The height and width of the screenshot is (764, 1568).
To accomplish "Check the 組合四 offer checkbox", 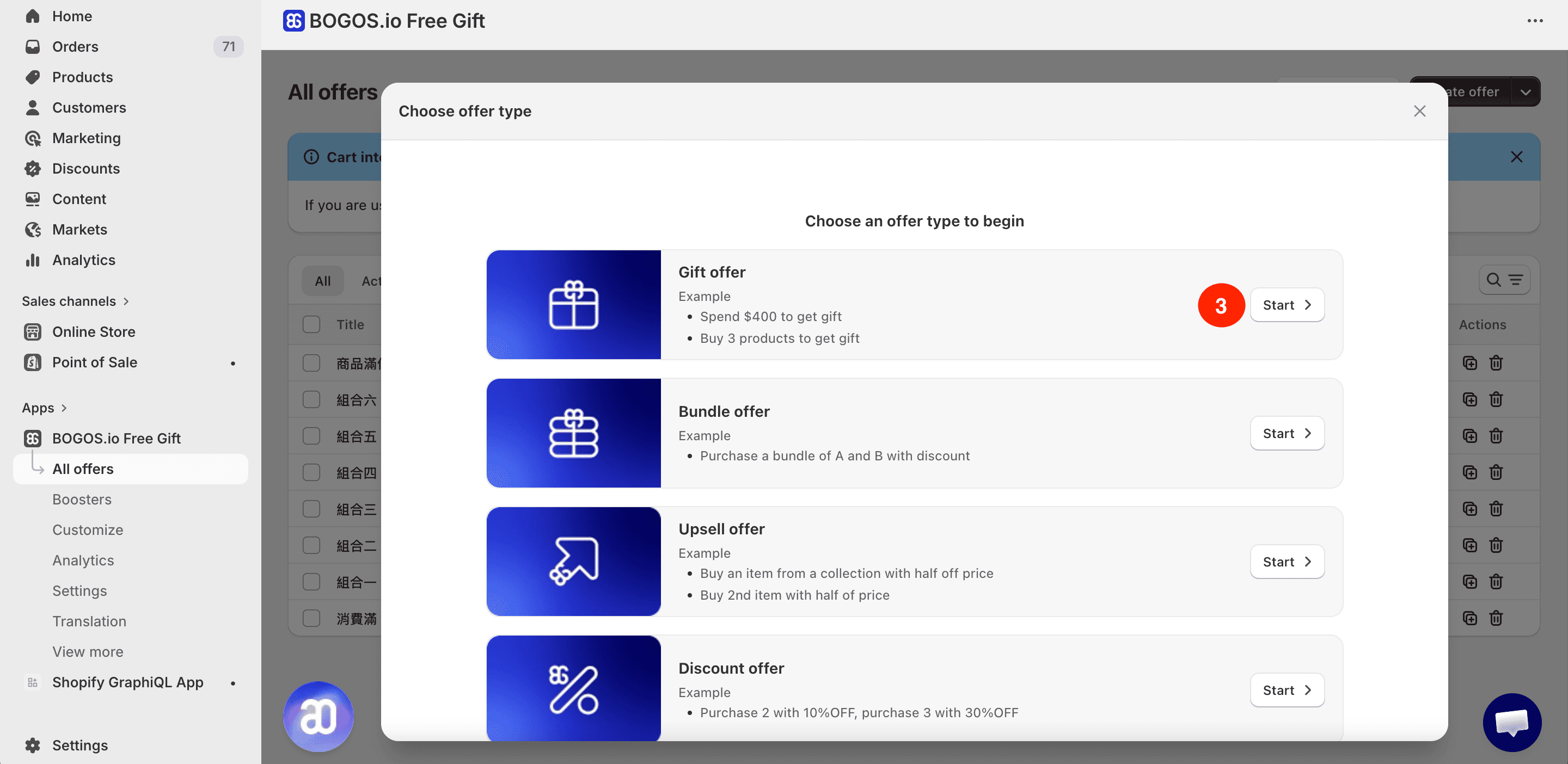I will click(x=311, y=473).
